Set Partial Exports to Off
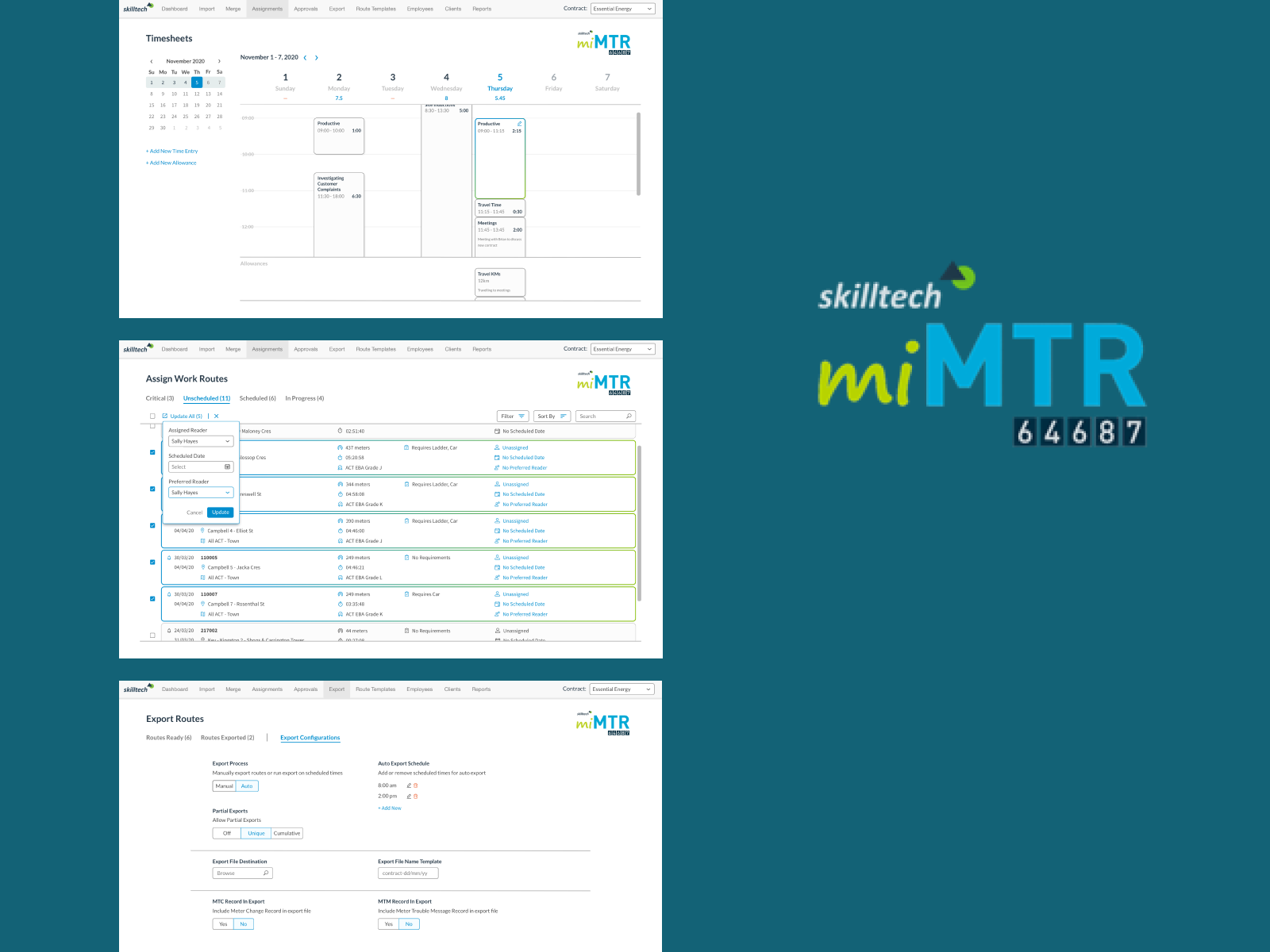The width and height of the screenshot is (1270, 952). click(x=227, y=833)
